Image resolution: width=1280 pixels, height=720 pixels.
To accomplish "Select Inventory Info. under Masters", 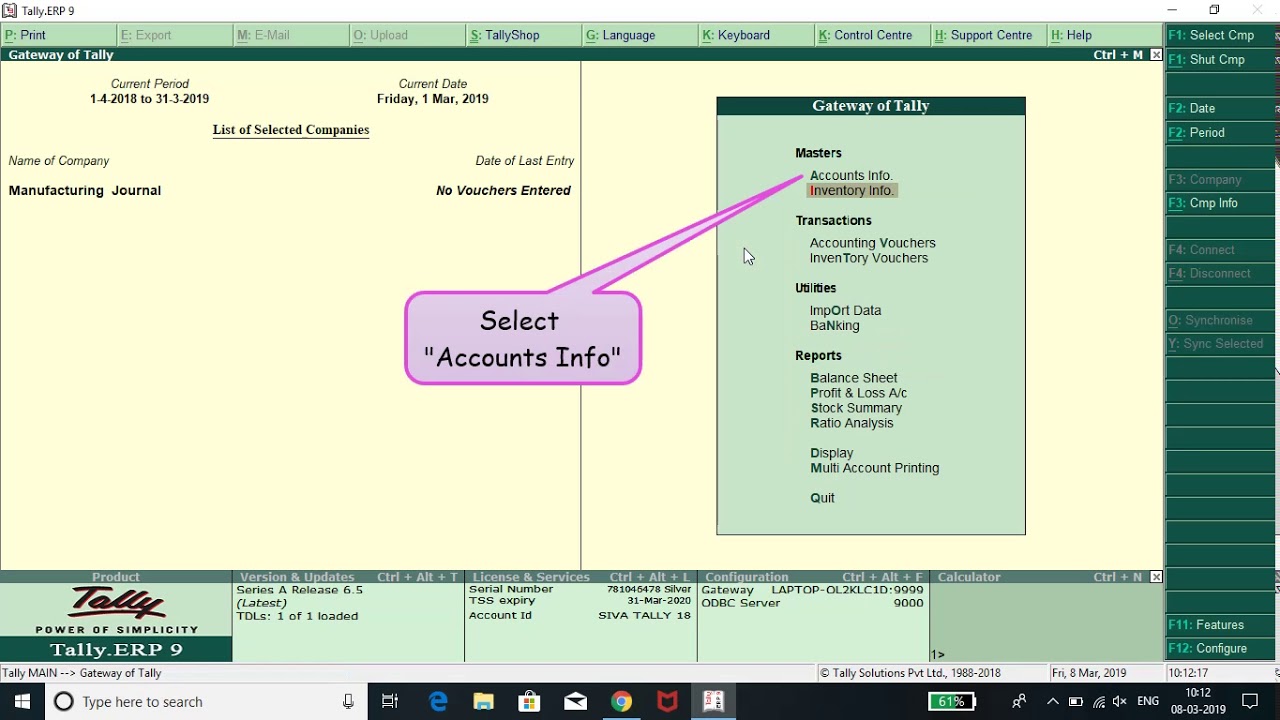I will point(852,190).
